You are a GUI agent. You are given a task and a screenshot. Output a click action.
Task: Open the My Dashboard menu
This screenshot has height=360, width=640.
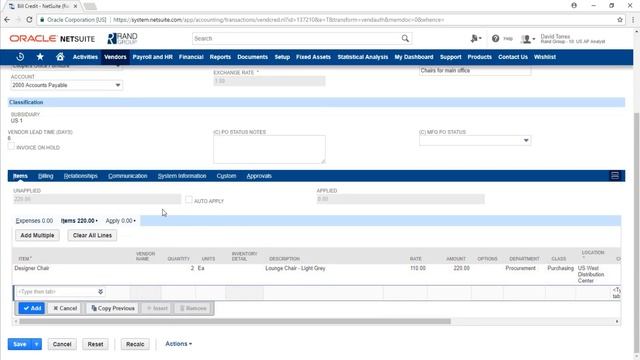coord(413,57)
